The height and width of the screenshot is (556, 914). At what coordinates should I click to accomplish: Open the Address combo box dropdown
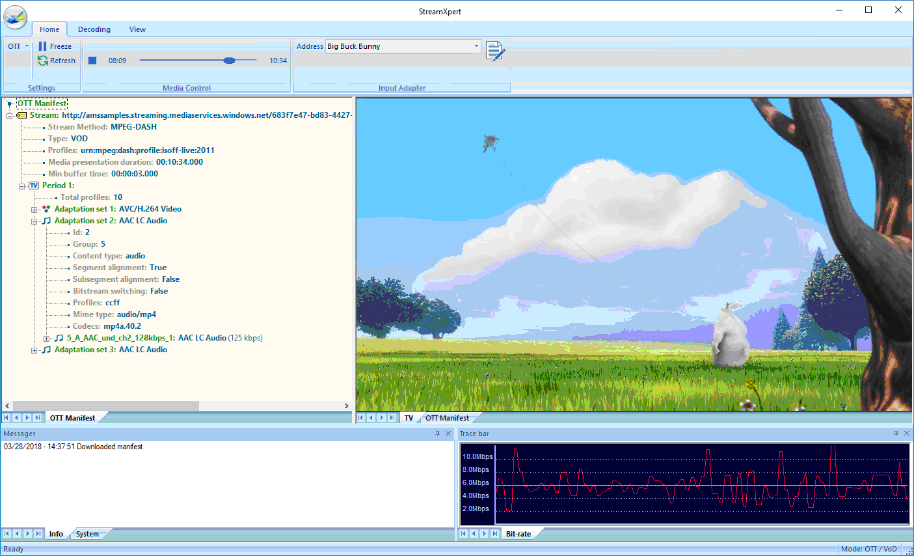click(x=477, y=46)
